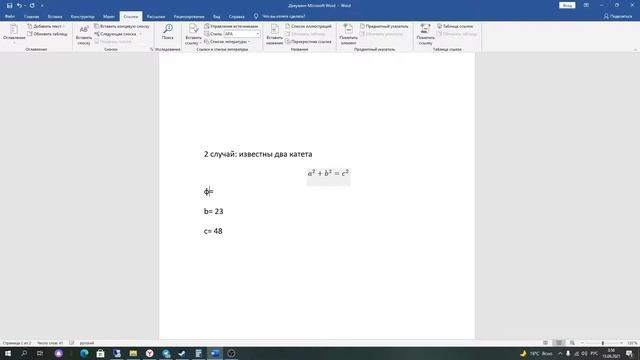Viewport: 640px width, 360px height.
Task: Switch to the Макет tab
Action: pos(109,17)
